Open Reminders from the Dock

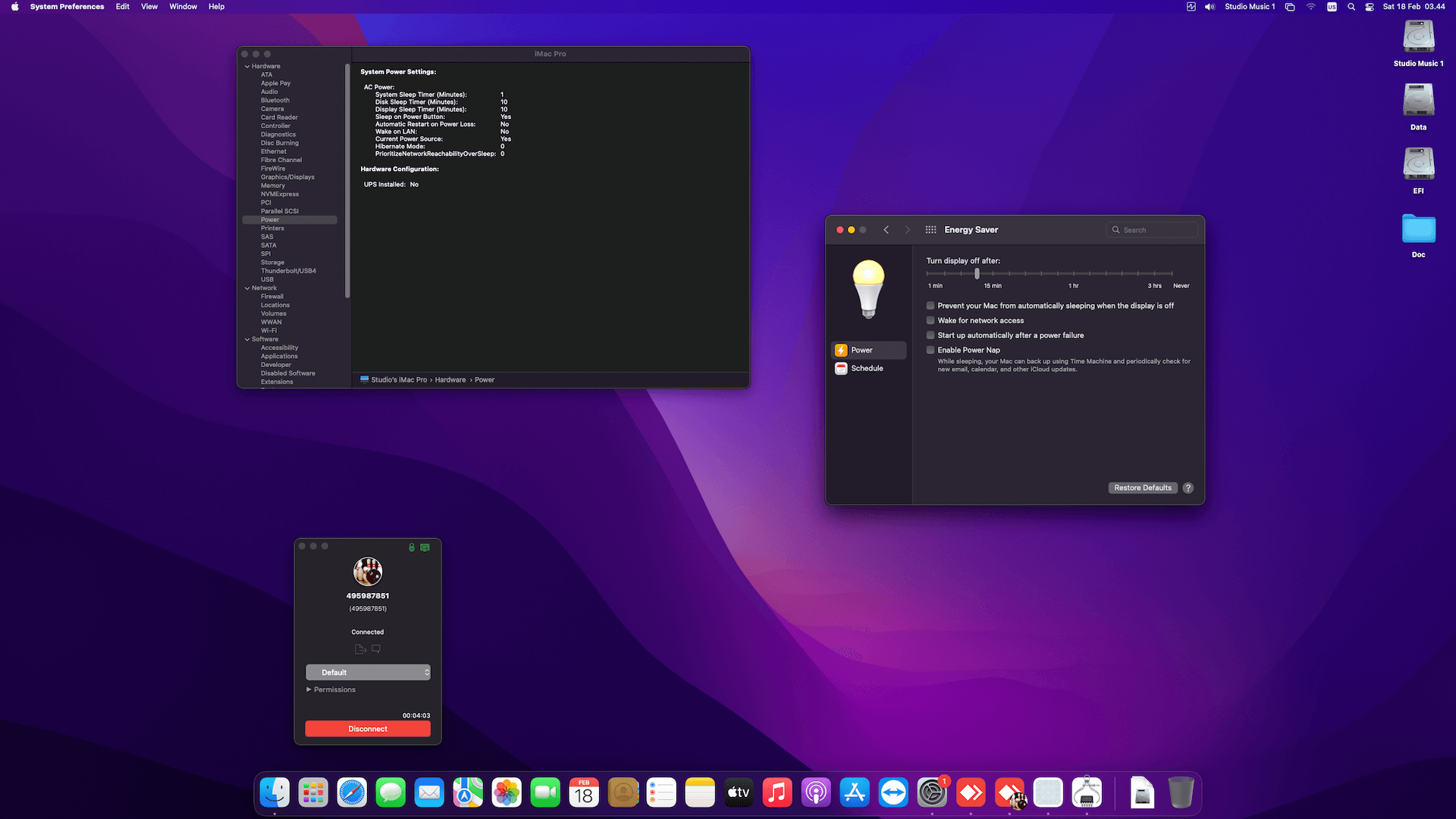point(661,793)
